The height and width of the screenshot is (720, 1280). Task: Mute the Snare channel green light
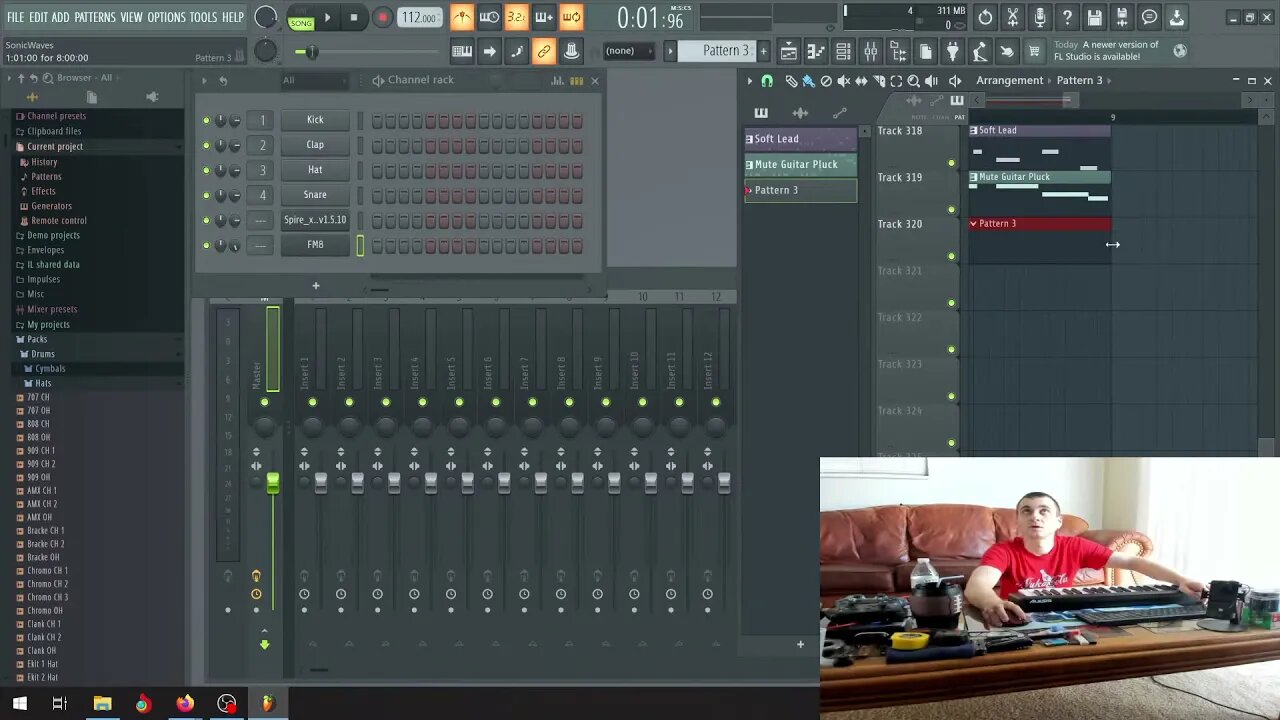pyautogui.click(x=206, y=195)
